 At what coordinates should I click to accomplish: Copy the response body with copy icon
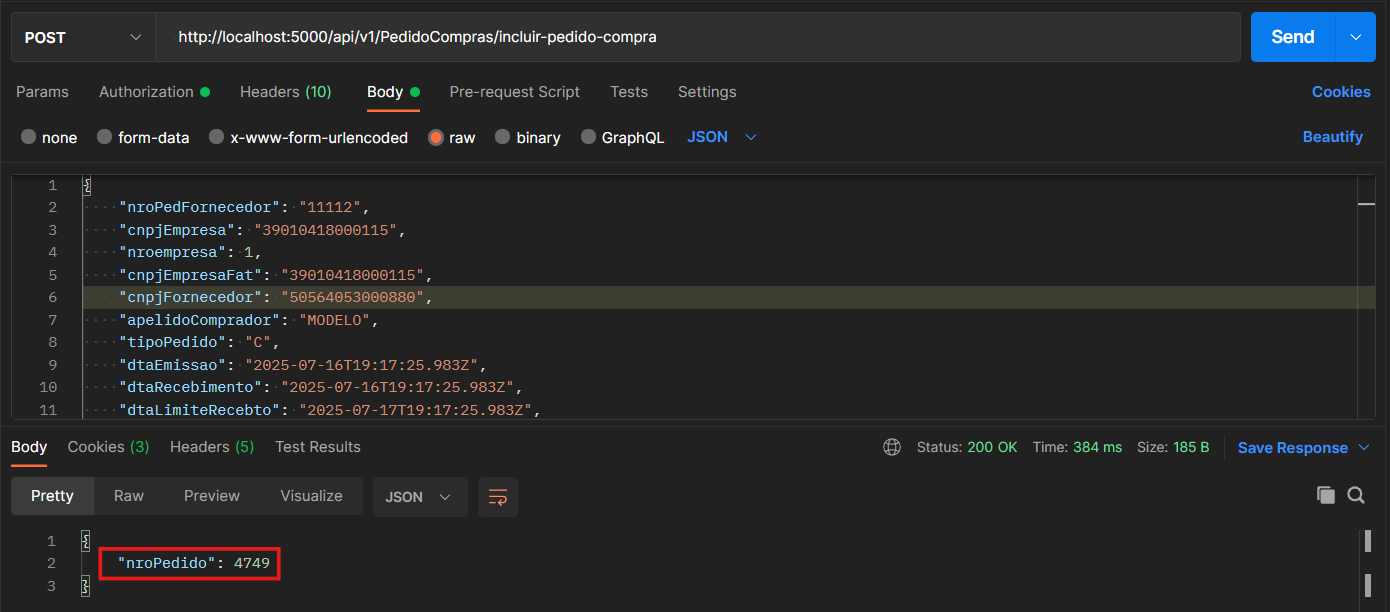[x=1326, y=495]
